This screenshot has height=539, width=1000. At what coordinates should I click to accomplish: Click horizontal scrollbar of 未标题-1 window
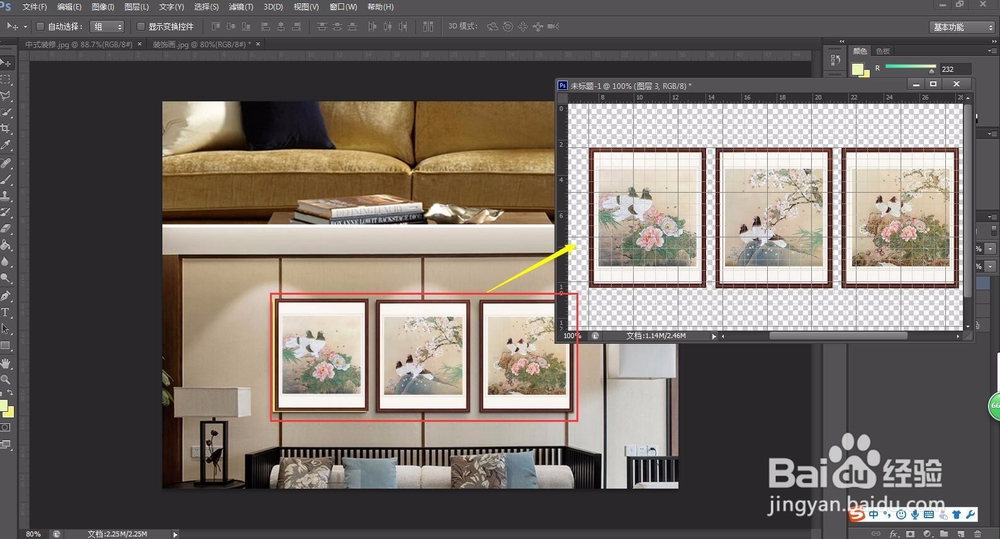point(841,336)
